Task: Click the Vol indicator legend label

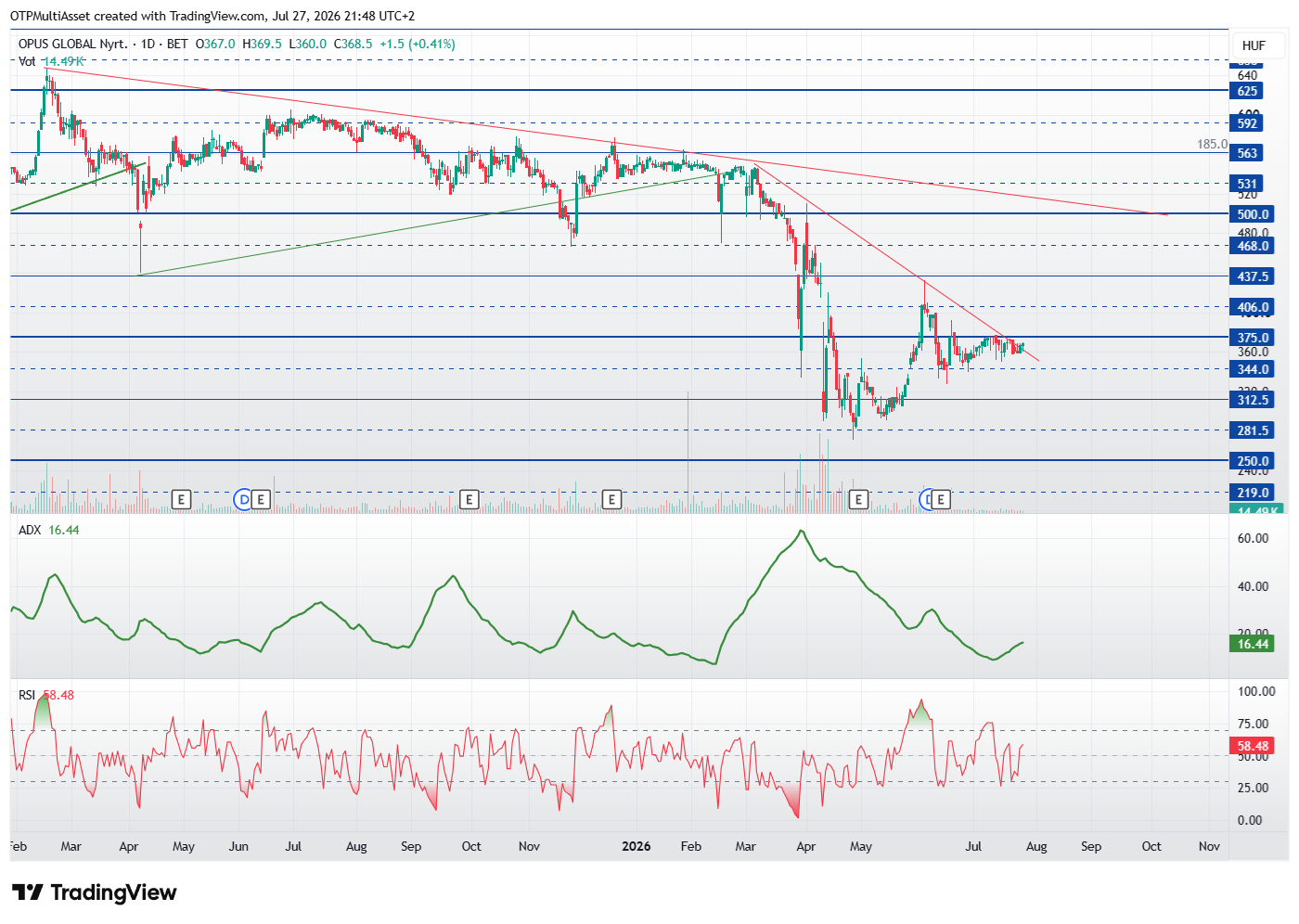Action: tap(27, 61)
